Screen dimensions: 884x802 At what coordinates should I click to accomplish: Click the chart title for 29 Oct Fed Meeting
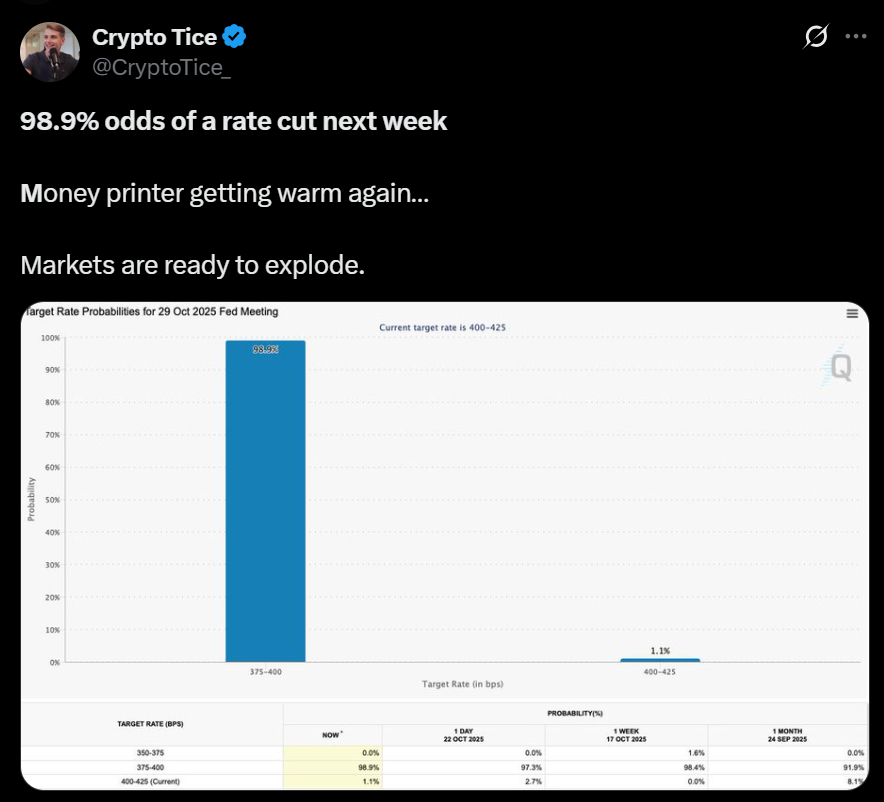(150, 312)
